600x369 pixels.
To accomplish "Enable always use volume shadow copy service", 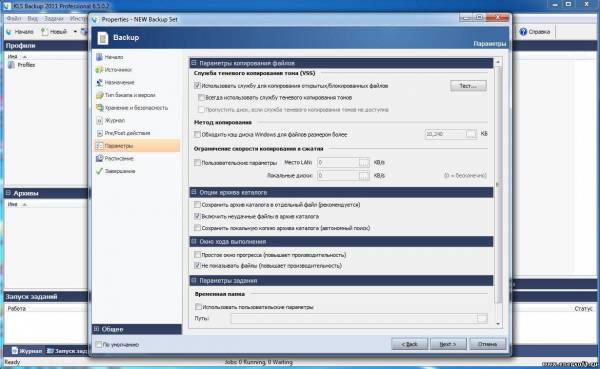I will click(201, 98).
